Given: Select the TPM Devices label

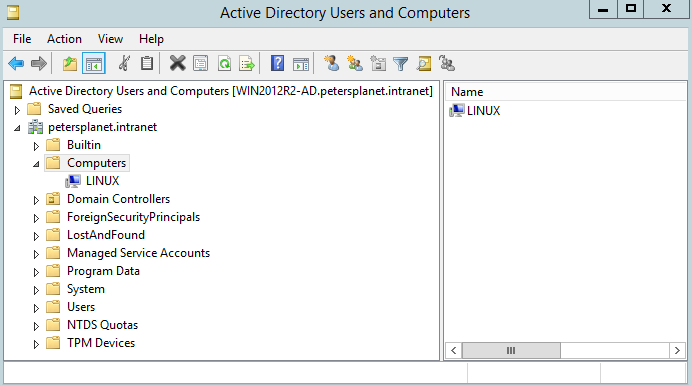Looking at the screenshot, I should click(101, 343).
